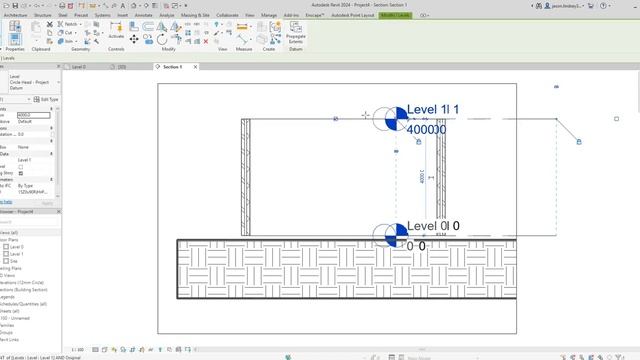Expand Sheets (all) in Project Browser
Viewport: 640px width, 360px height.
[10, 311]
